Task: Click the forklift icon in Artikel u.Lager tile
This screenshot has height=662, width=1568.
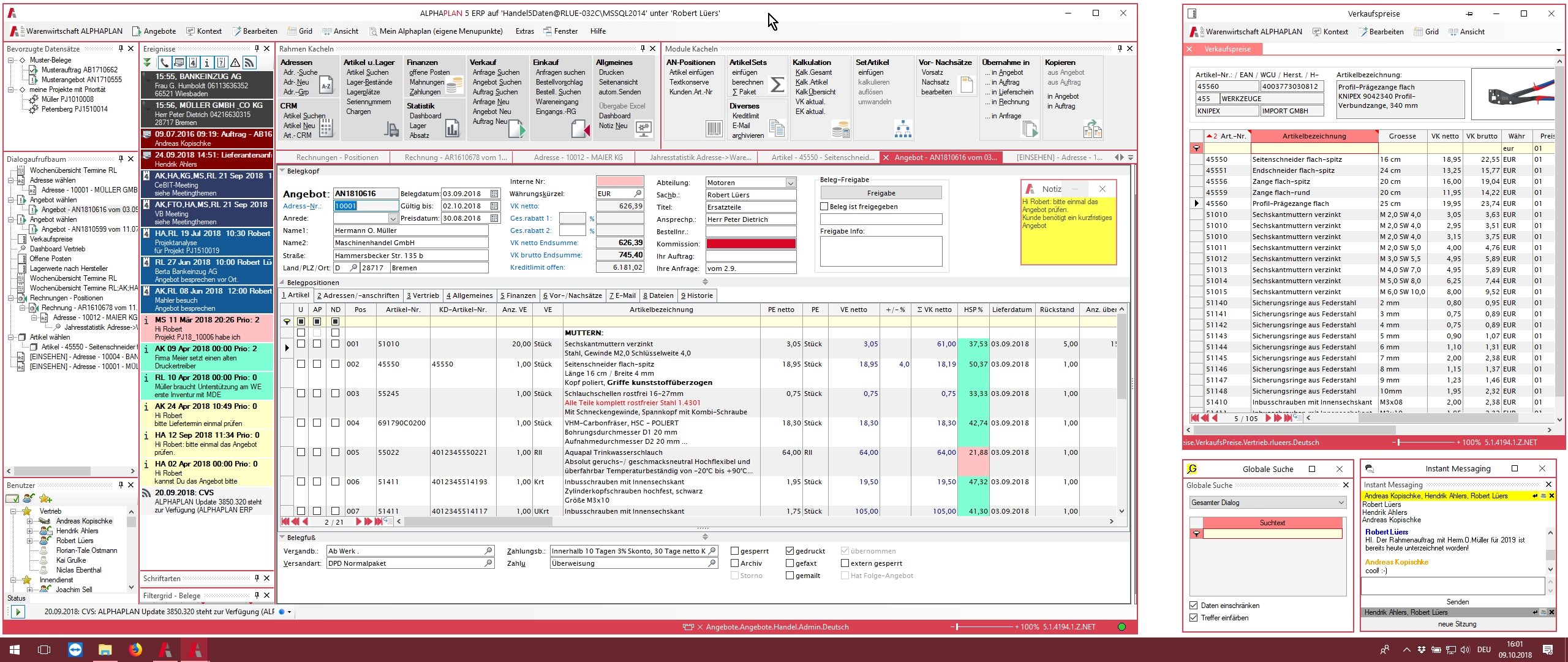Action: (x=391, y=129)
